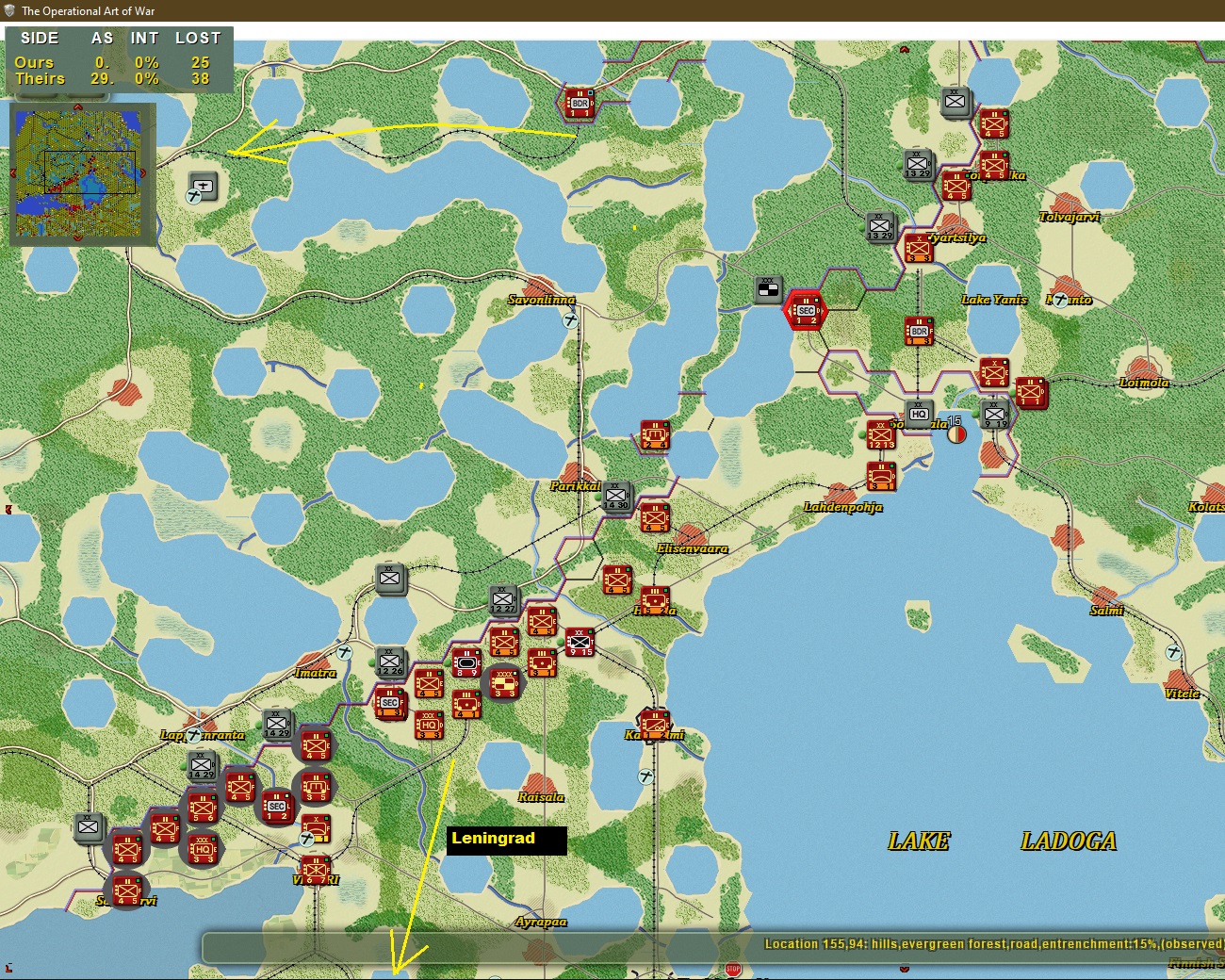
Task: Select the red unit 5 2 at Hiitola
Action: (x=655, y=600)
